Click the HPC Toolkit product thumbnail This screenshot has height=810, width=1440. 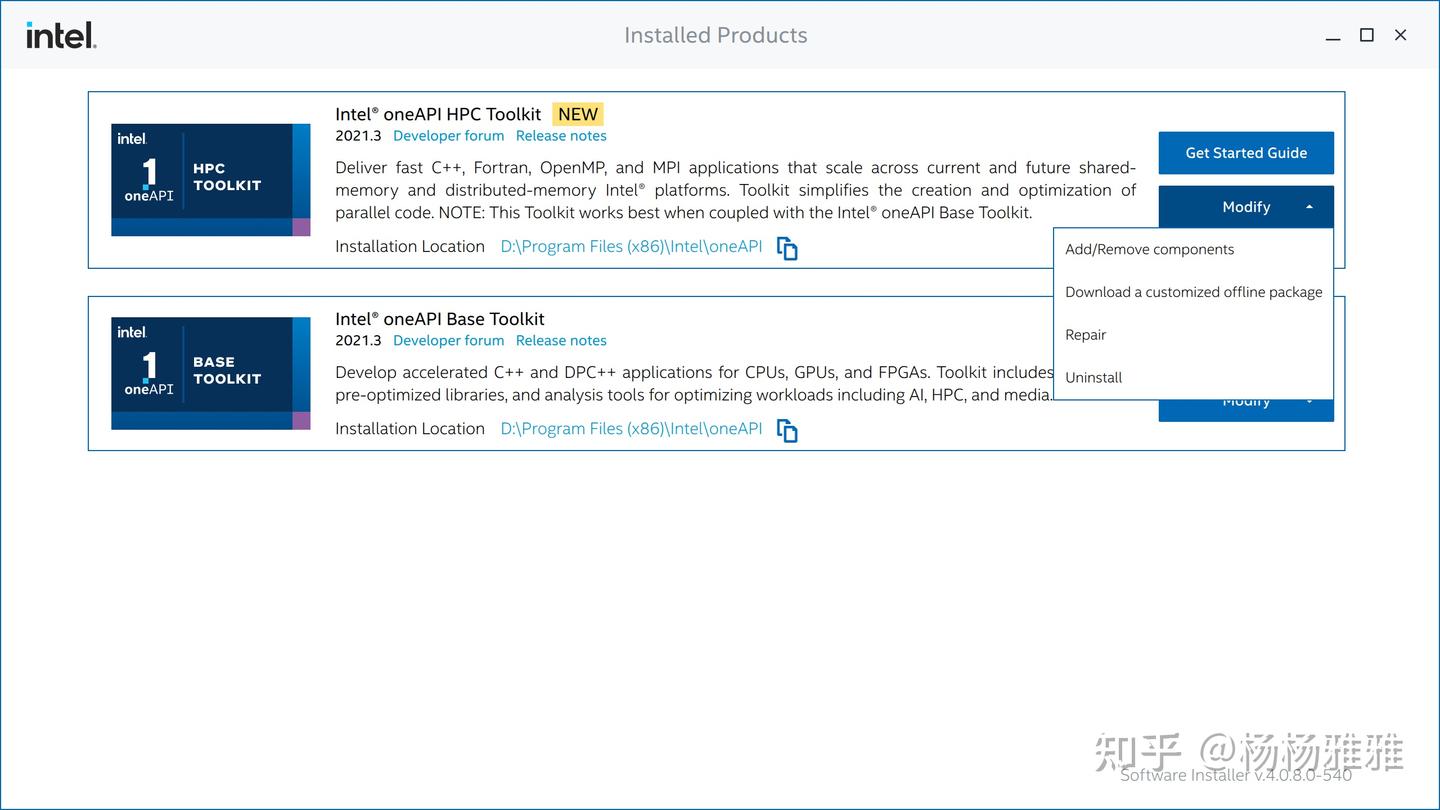coord(210,178)
